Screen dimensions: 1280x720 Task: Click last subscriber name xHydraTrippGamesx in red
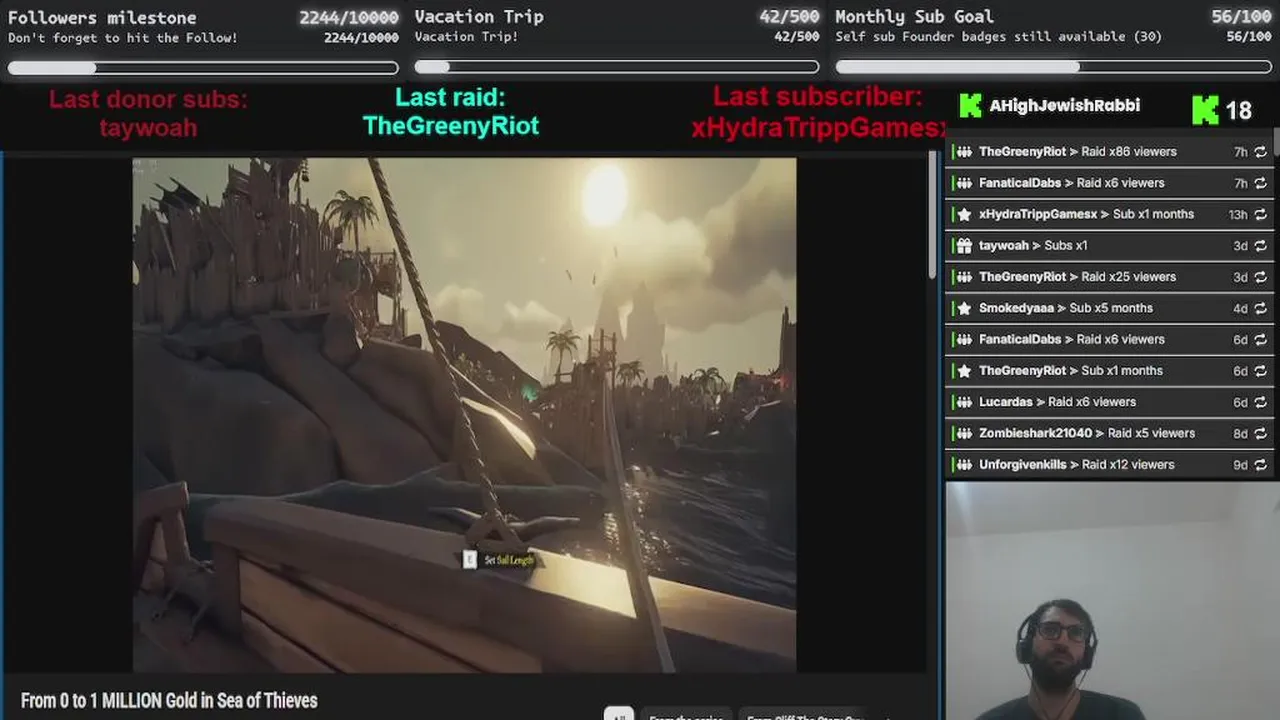tap(818, 127)
